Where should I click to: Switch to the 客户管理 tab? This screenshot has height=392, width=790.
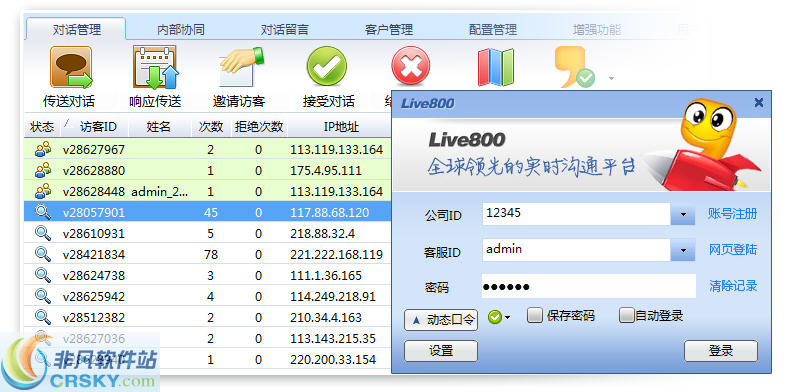tap(389, 30)
